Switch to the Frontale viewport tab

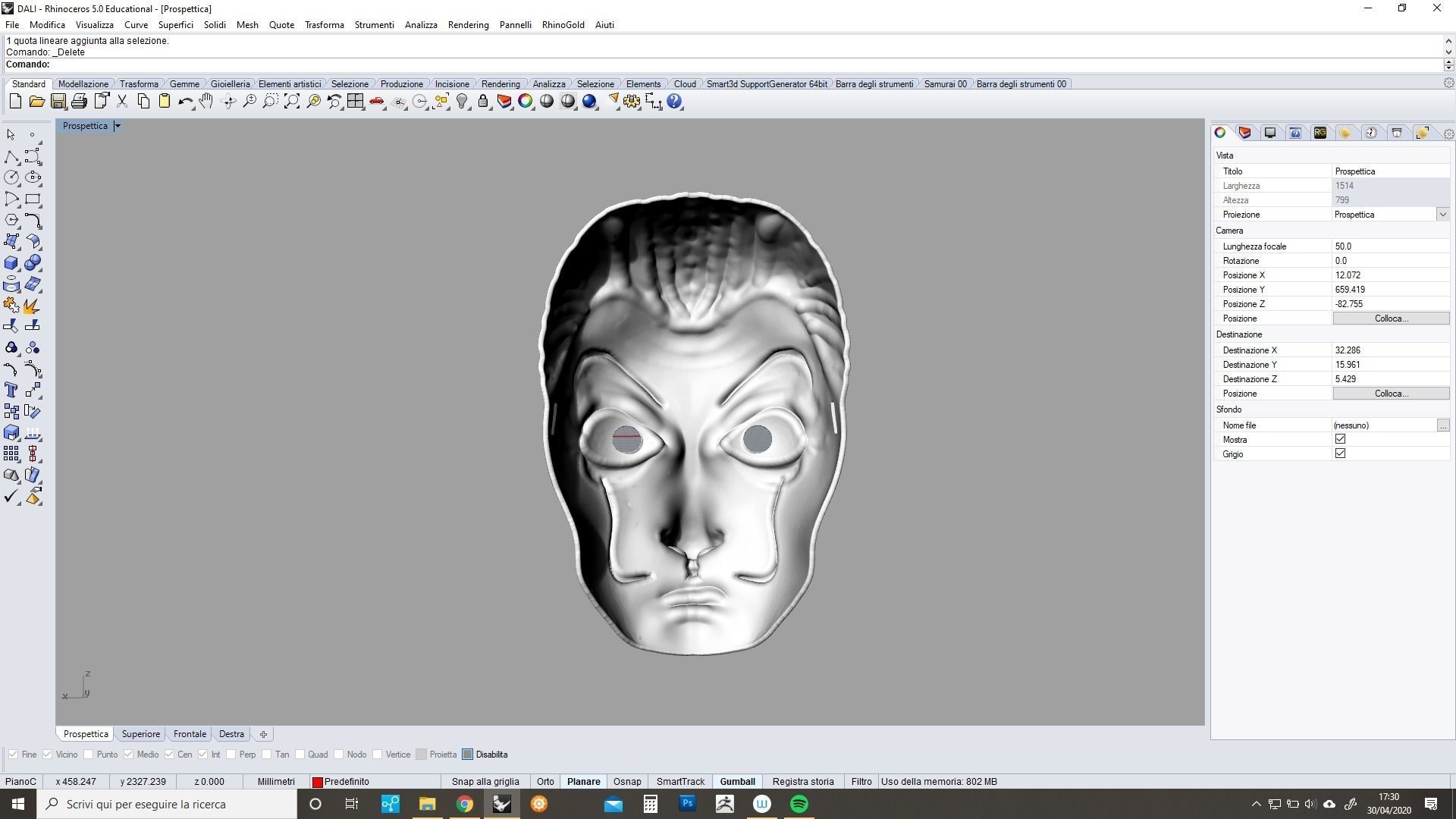[190, 734]
